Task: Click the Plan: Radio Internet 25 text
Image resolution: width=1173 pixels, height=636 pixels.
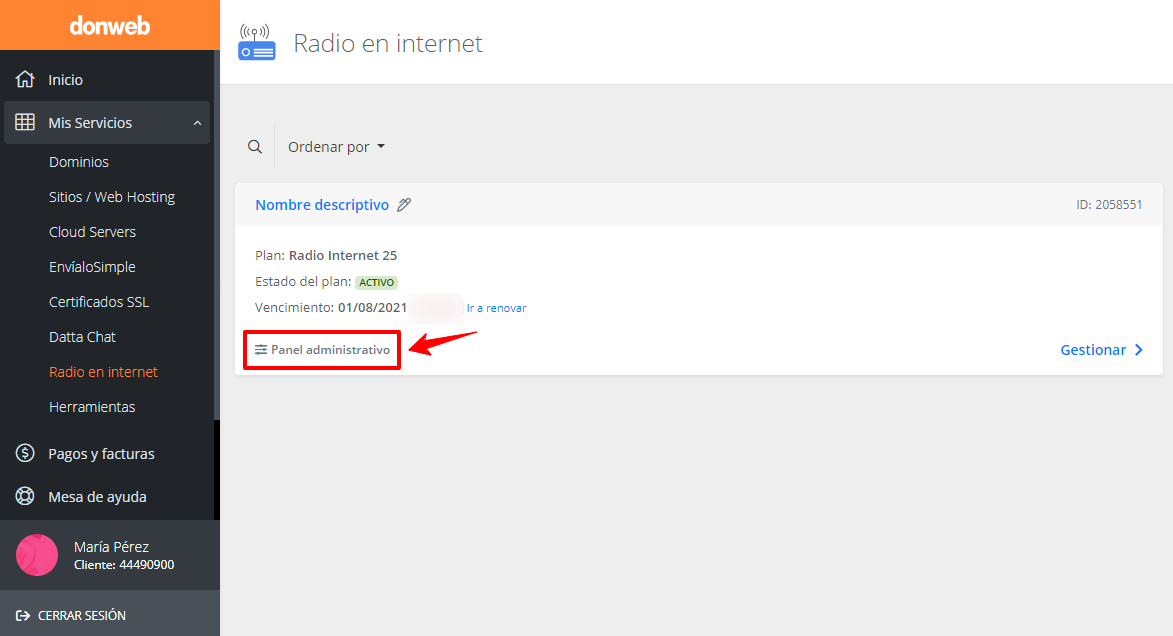Action: (x=326, y=255)
